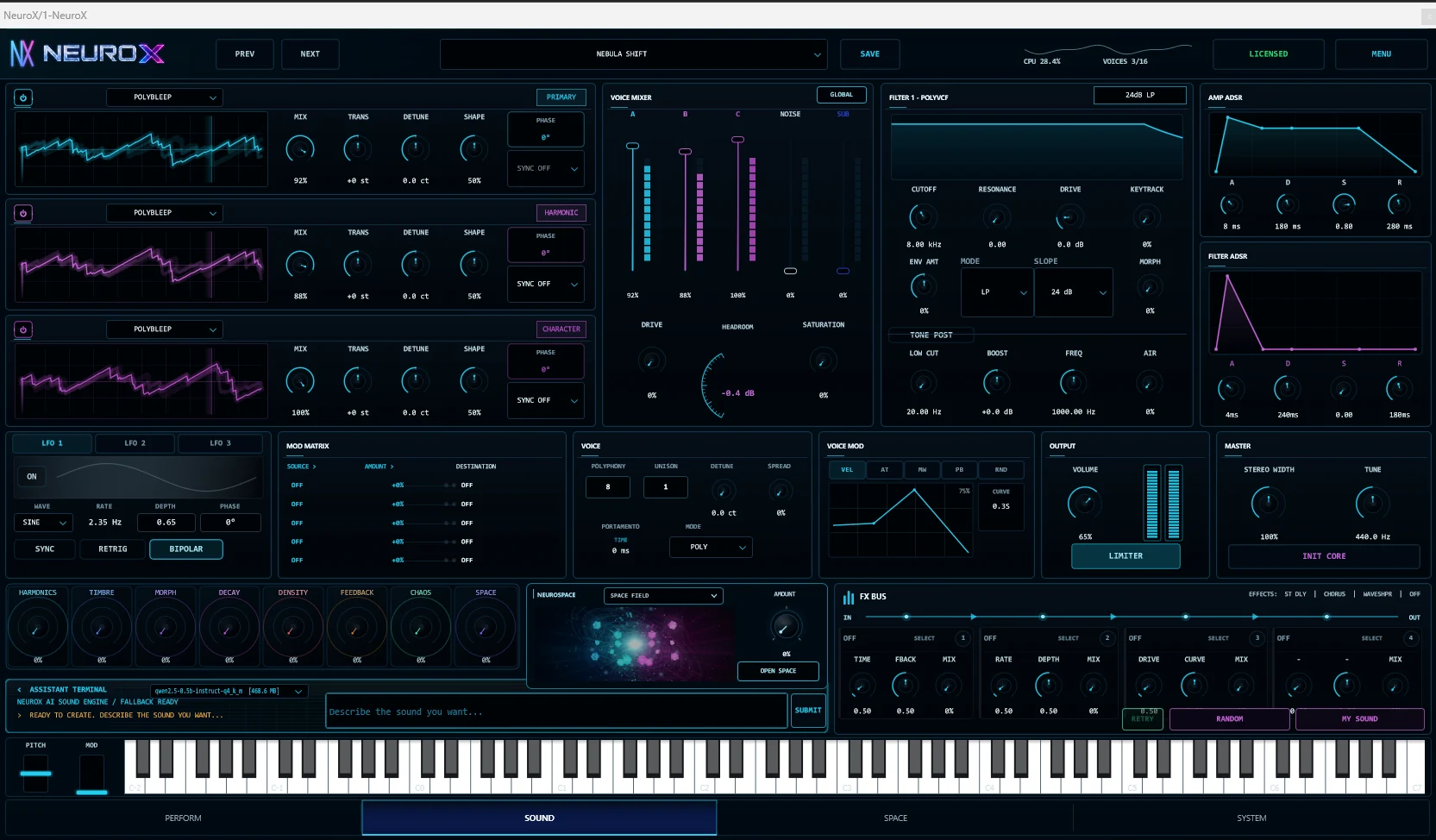Click the NOISE level fader handle
The height and width of the screenshot is (840, 1436).
click(790, 272)
